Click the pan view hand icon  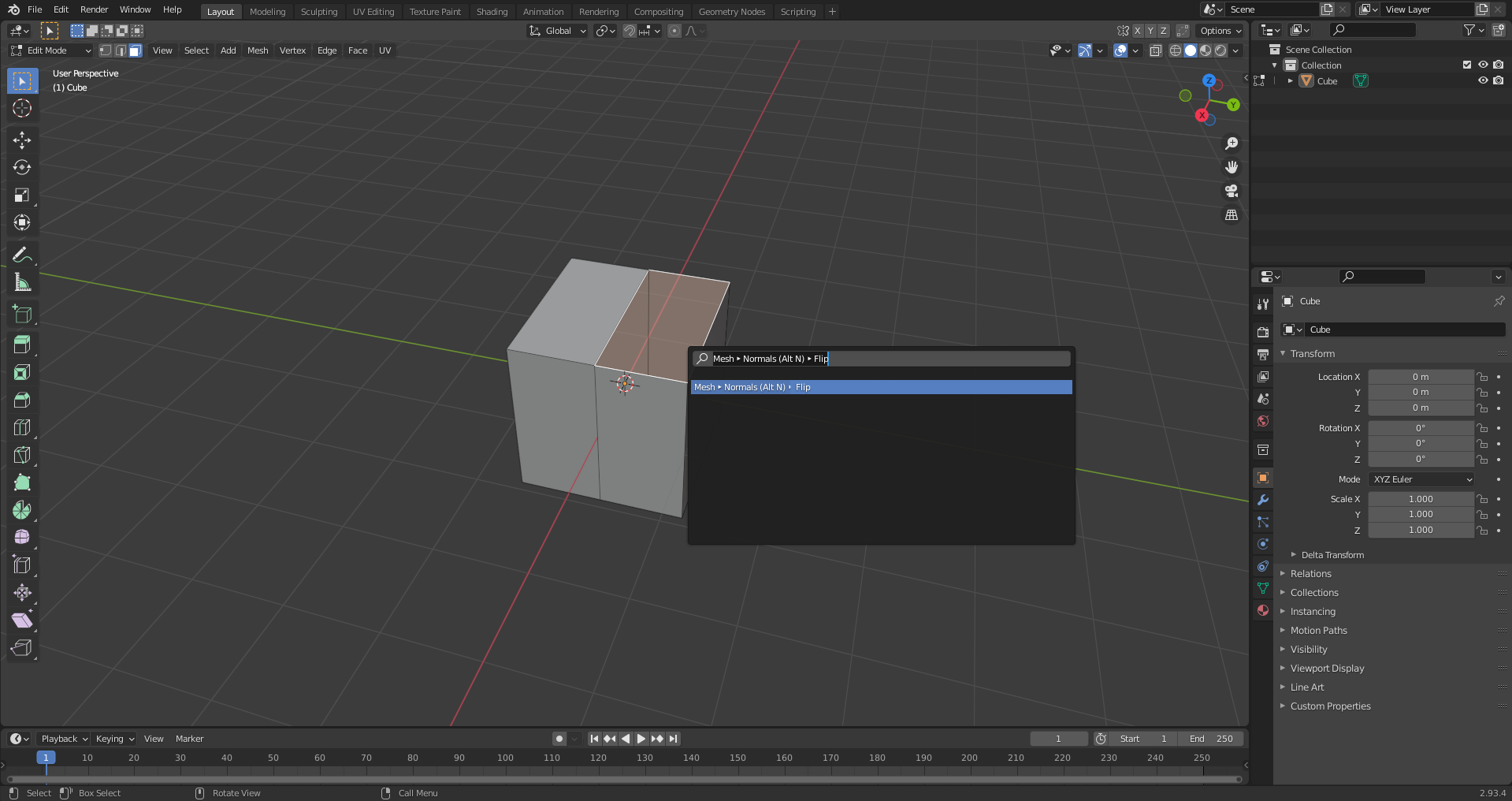point(1231,167)
